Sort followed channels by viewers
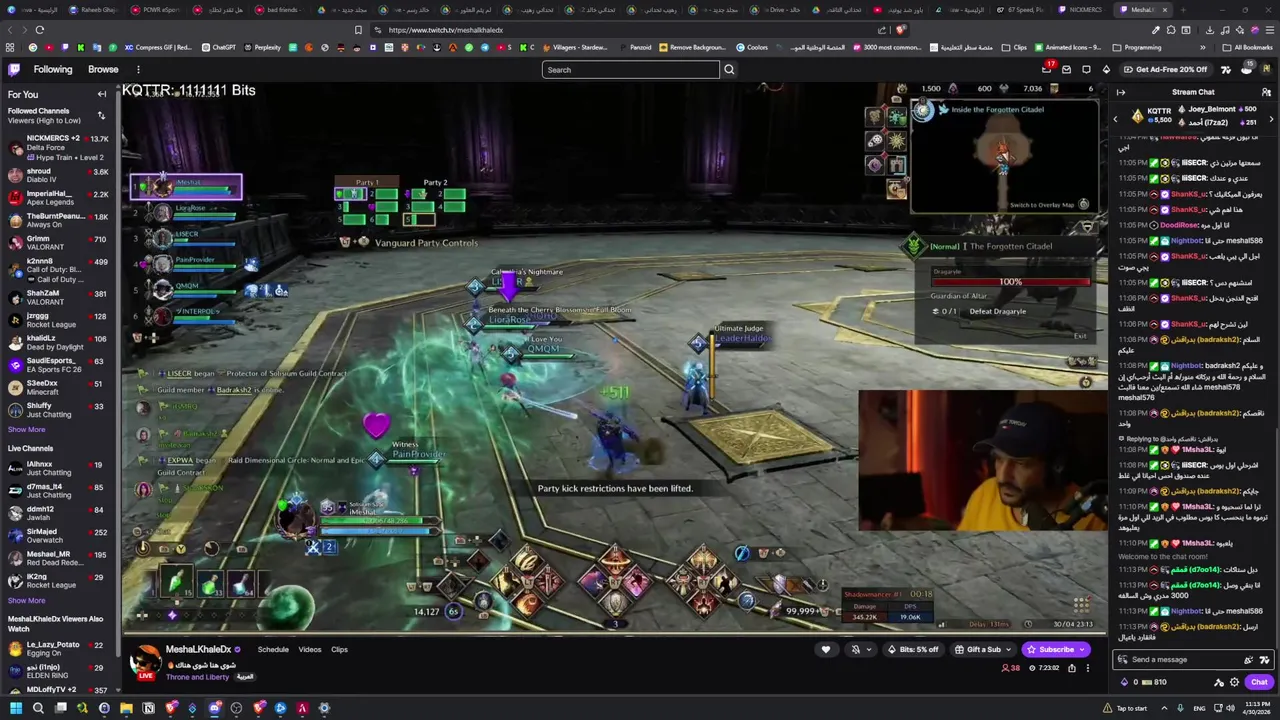The width and height of the screenshot is (1280, 720). click(x=101, y=115)
